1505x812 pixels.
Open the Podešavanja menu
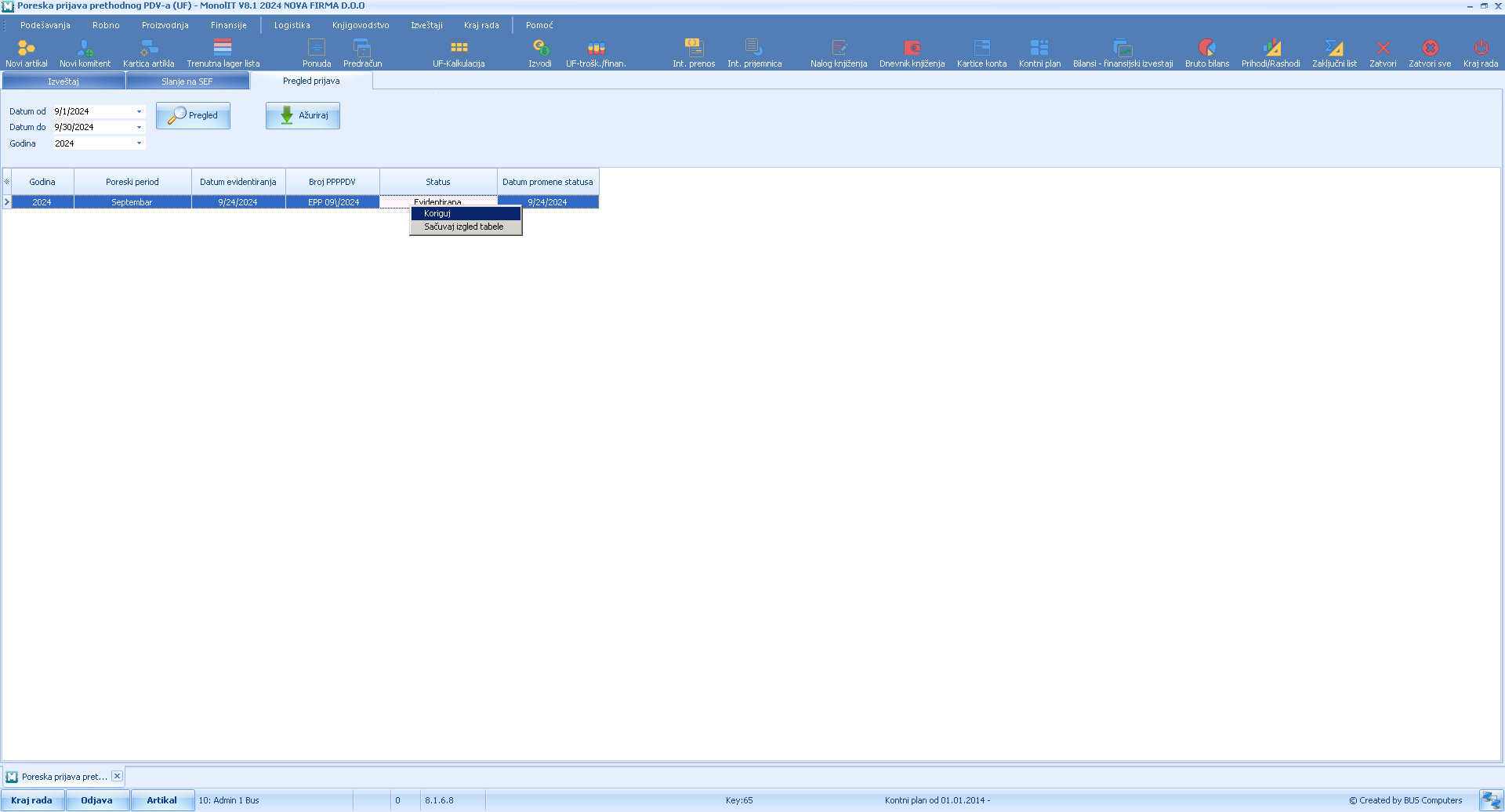click(x=45, y=25)
